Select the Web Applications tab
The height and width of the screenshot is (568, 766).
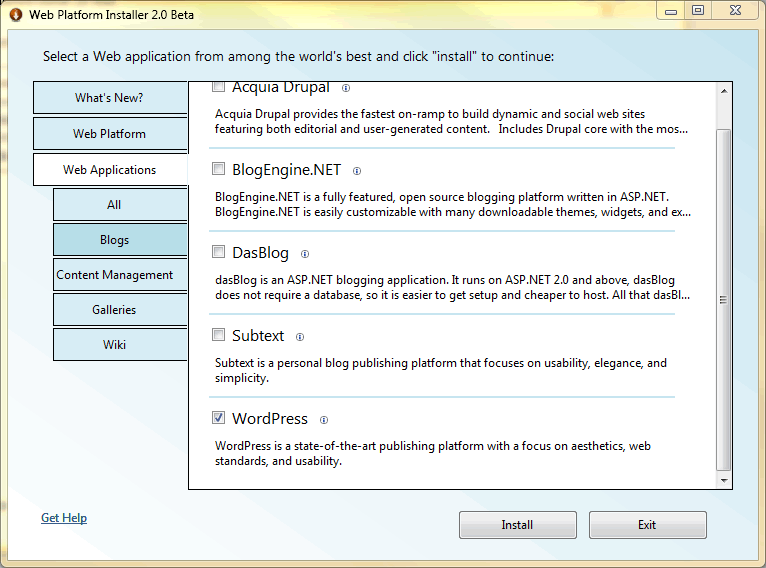(110, 170)
